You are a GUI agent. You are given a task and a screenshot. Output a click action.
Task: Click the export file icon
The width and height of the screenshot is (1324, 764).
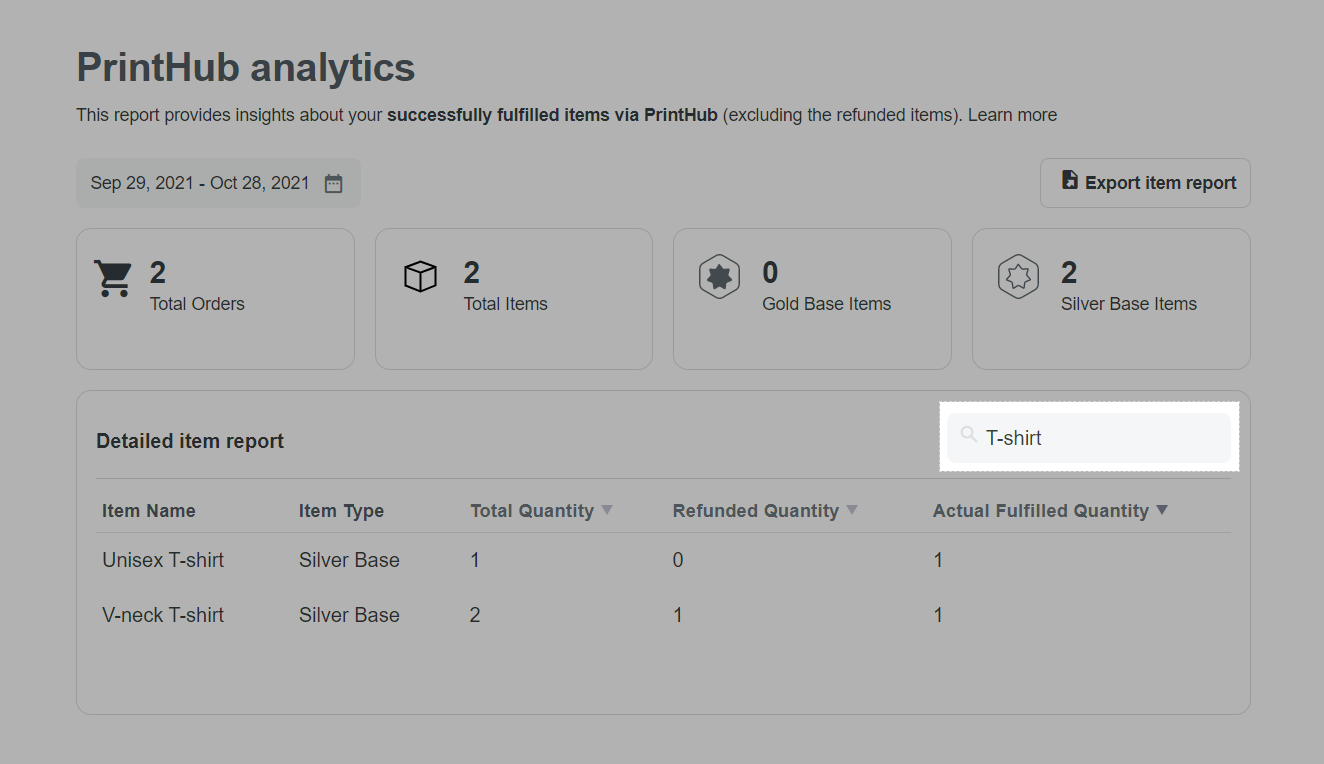[x=1069, y=181]
